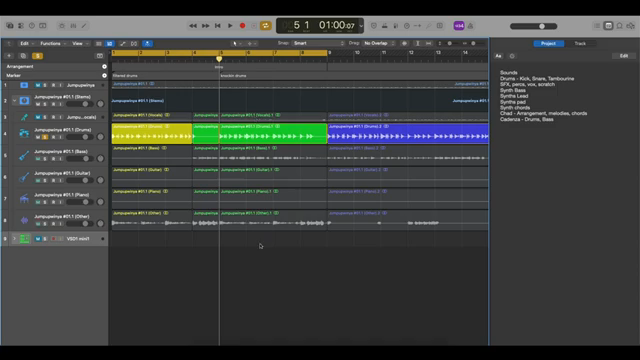Adjust the master volume slider
Screen dimensions: 640x360
tap(533, 26)
